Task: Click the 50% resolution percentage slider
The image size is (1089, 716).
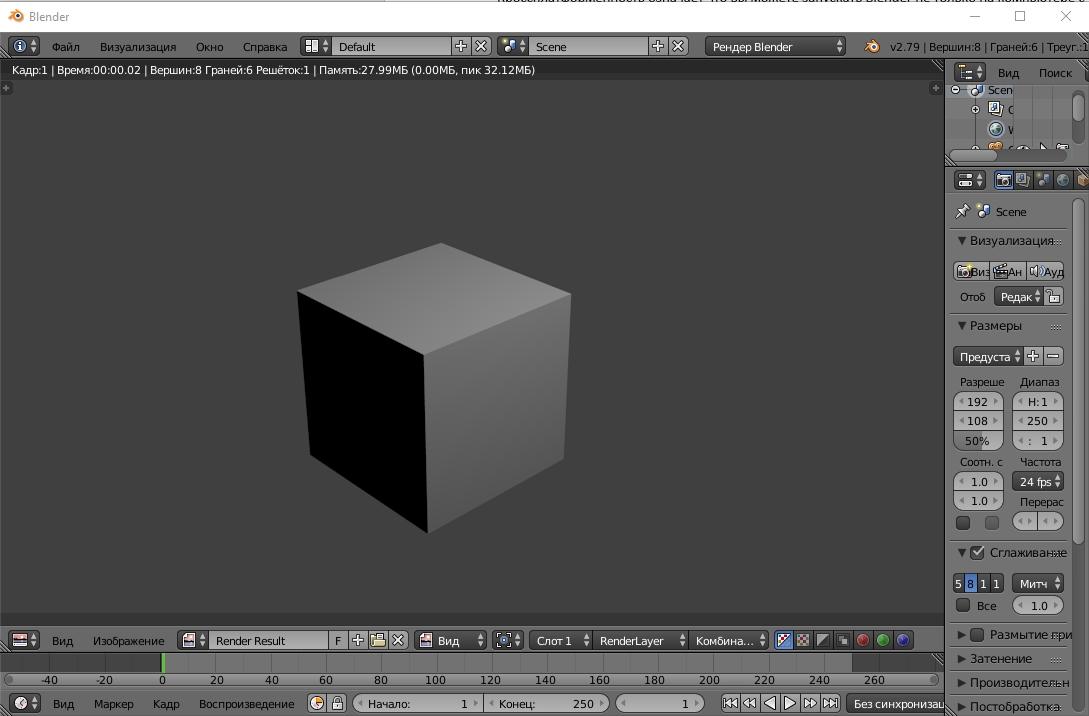Action: click(x=978, y=441)
